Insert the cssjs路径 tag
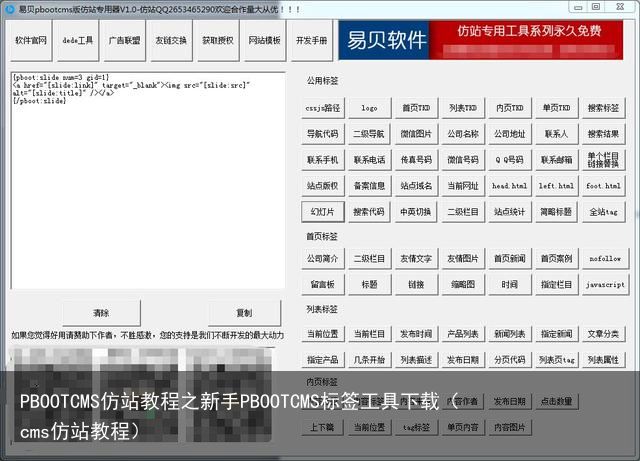Image resolution: width=640 pixels, height=461 pixels. 323,108
